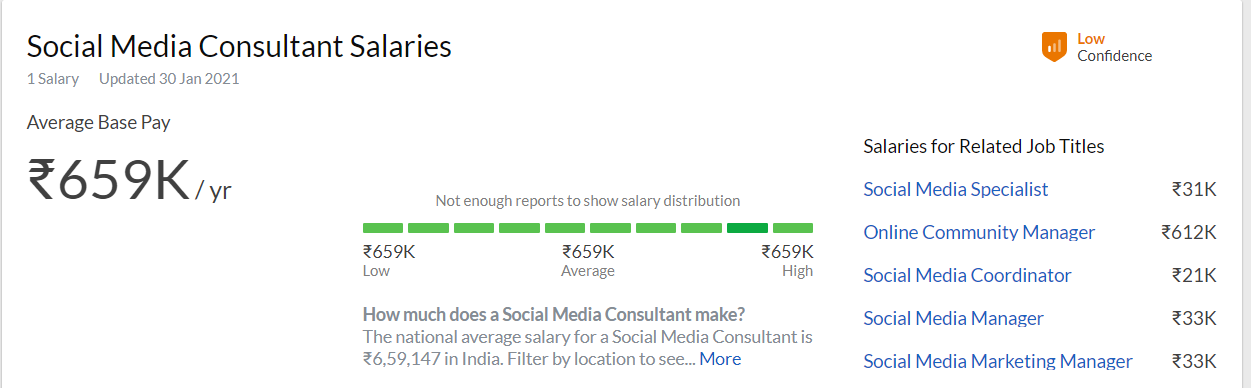
Task: Click the ₹659K per year average figure
Action: pyautogui.click(x=129, y=181)
